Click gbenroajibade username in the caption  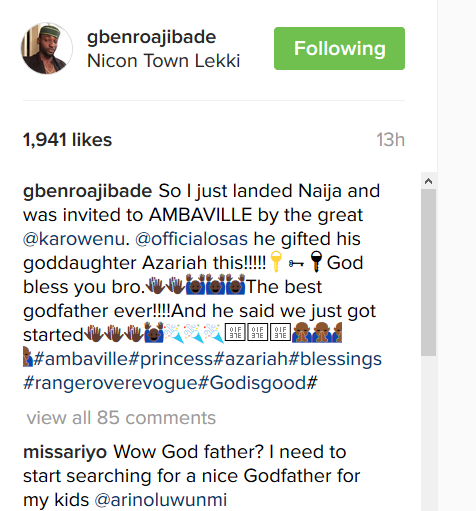[x=87, y=191]
